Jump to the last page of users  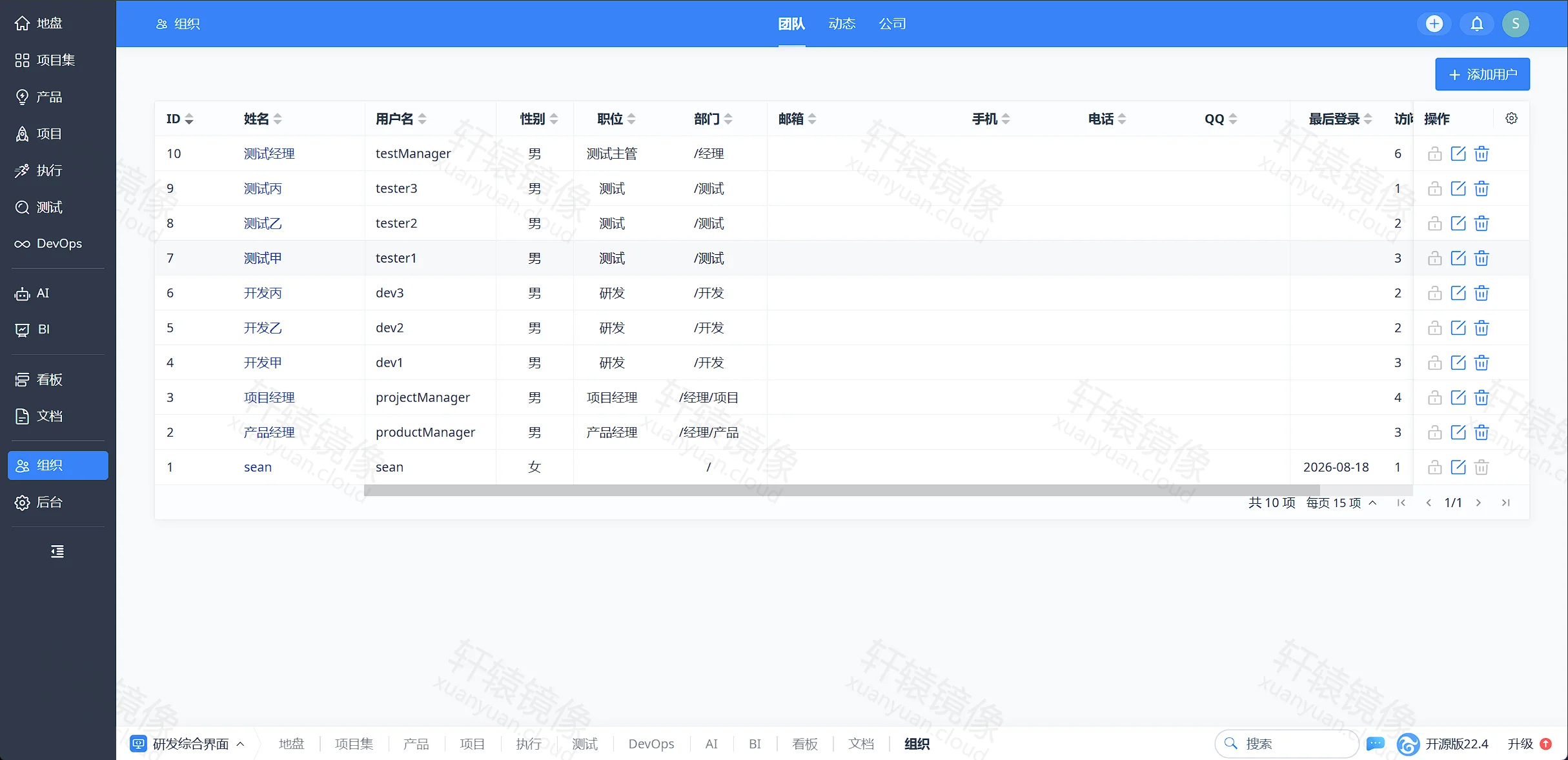click(1505, 503)
